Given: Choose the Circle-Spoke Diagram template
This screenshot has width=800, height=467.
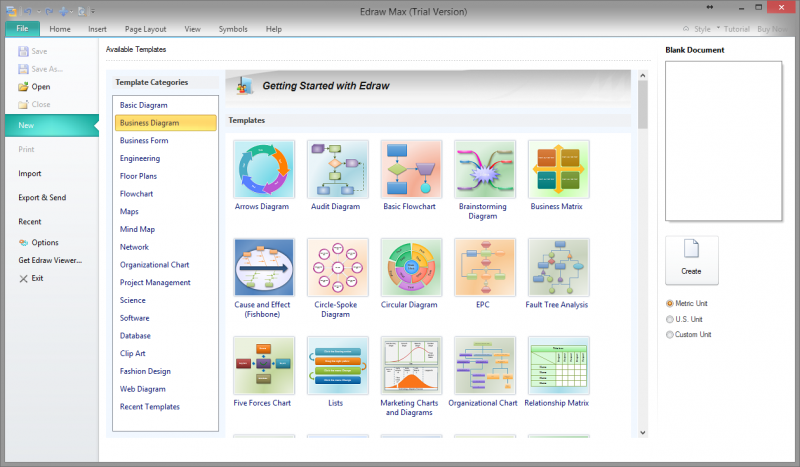Looking at the screenshot, I should point(338,267).
